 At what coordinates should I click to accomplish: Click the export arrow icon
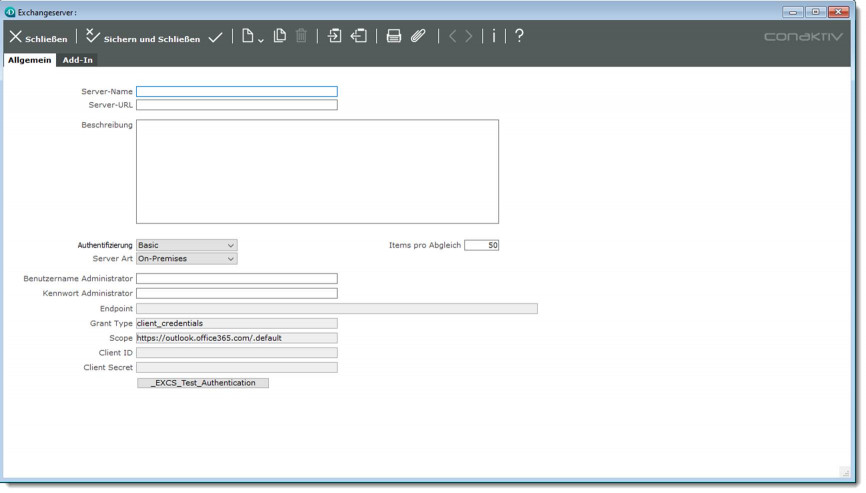tap(358, 37)
